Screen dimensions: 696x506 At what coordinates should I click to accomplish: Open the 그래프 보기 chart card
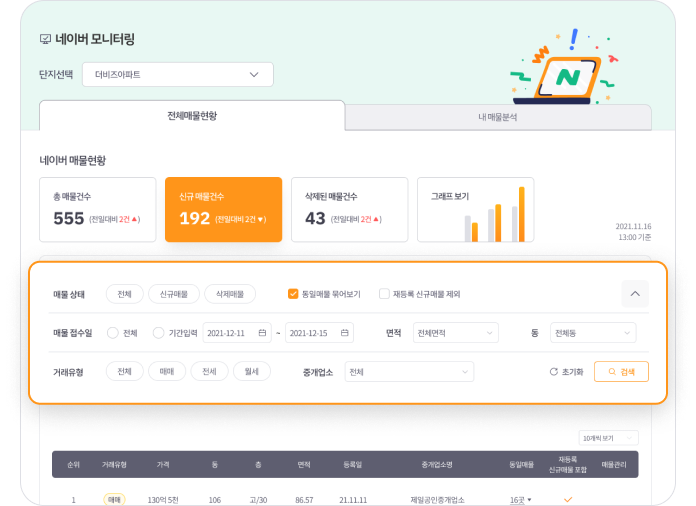pyautogui.click(x=475, y=210)
